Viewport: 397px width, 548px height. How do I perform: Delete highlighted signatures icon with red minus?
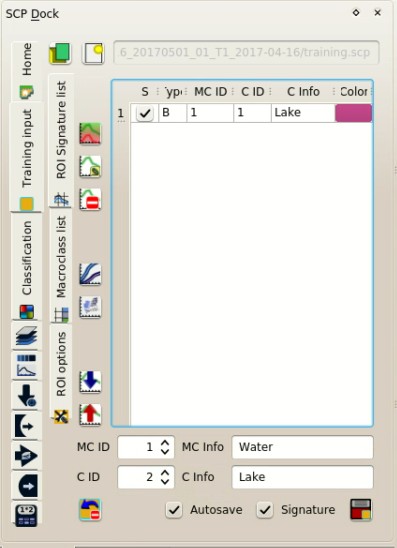pyautogui.click(x=90, y=199)
